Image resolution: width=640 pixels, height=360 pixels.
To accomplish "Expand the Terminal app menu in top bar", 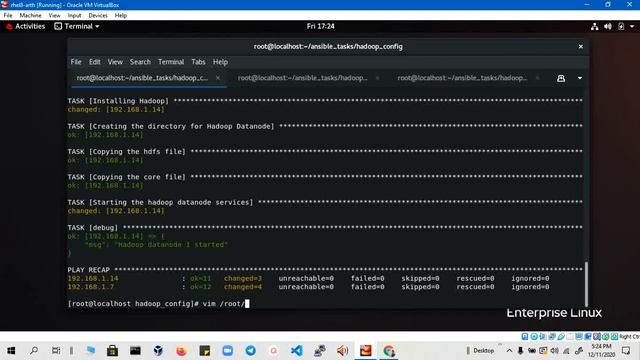I will click(77, 26).
